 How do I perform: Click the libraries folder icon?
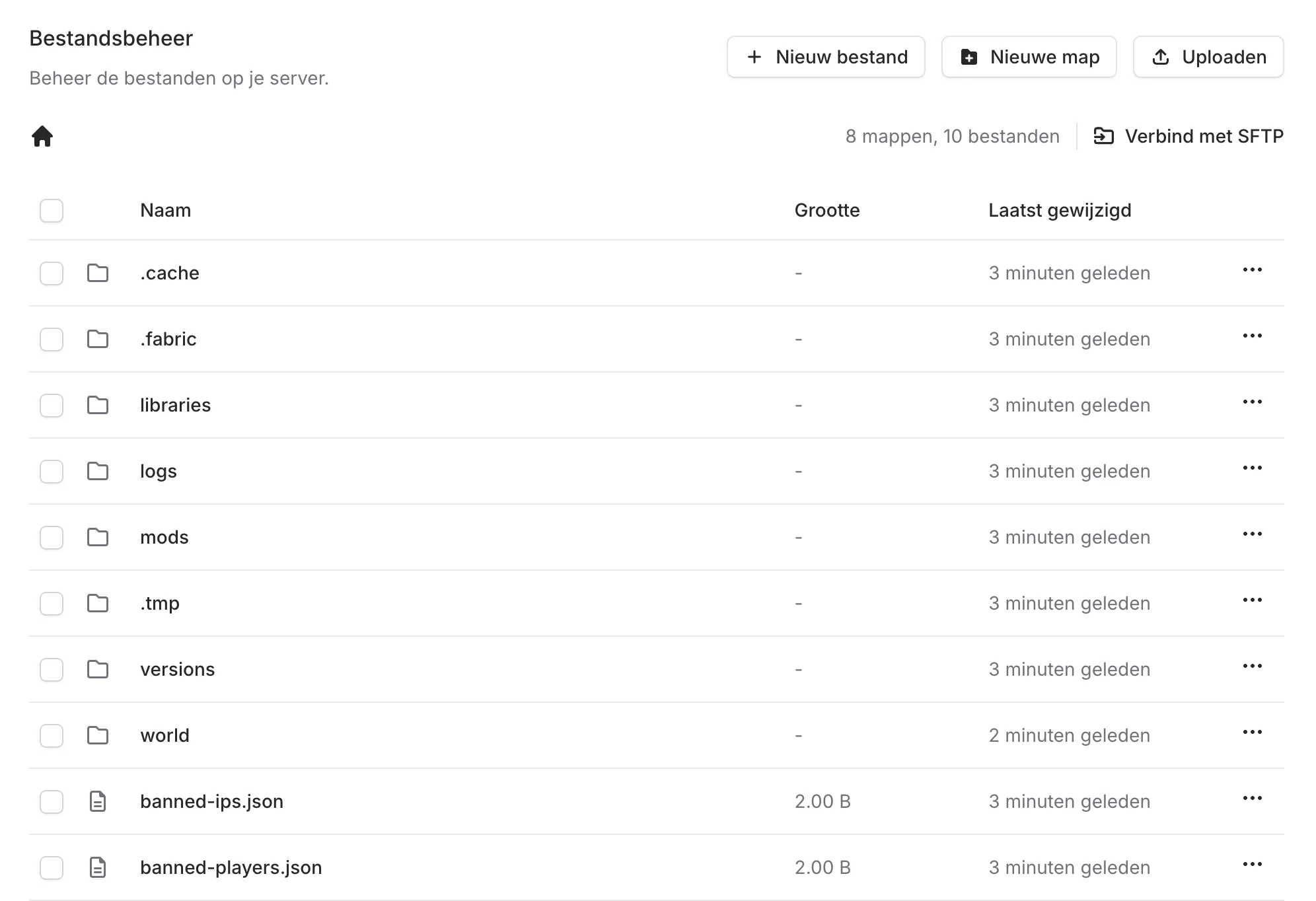tap(98, 405)
